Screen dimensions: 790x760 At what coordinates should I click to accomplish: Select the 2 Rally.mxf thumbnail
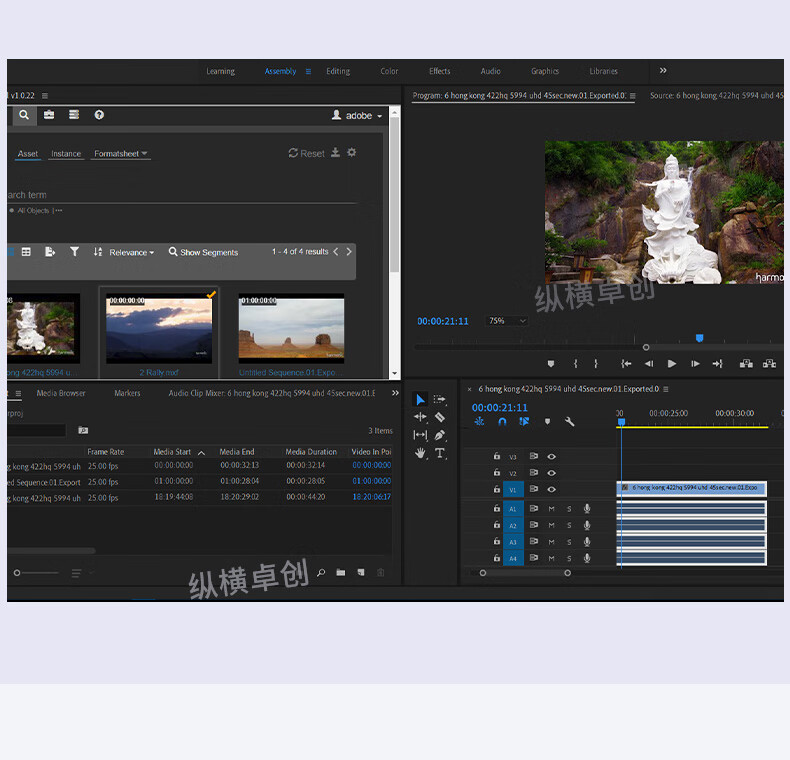[159, 329]
